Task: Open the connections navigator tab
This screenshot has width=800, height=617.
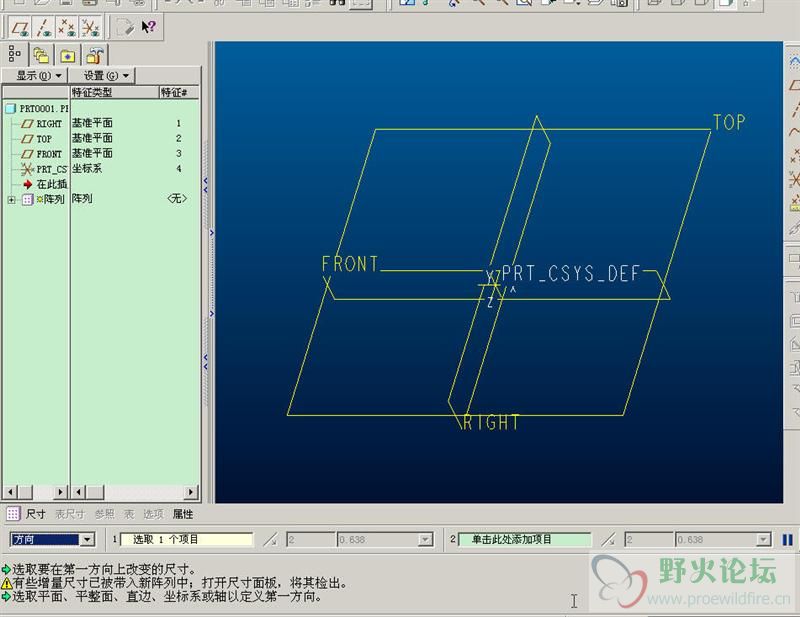Action: 95,55
